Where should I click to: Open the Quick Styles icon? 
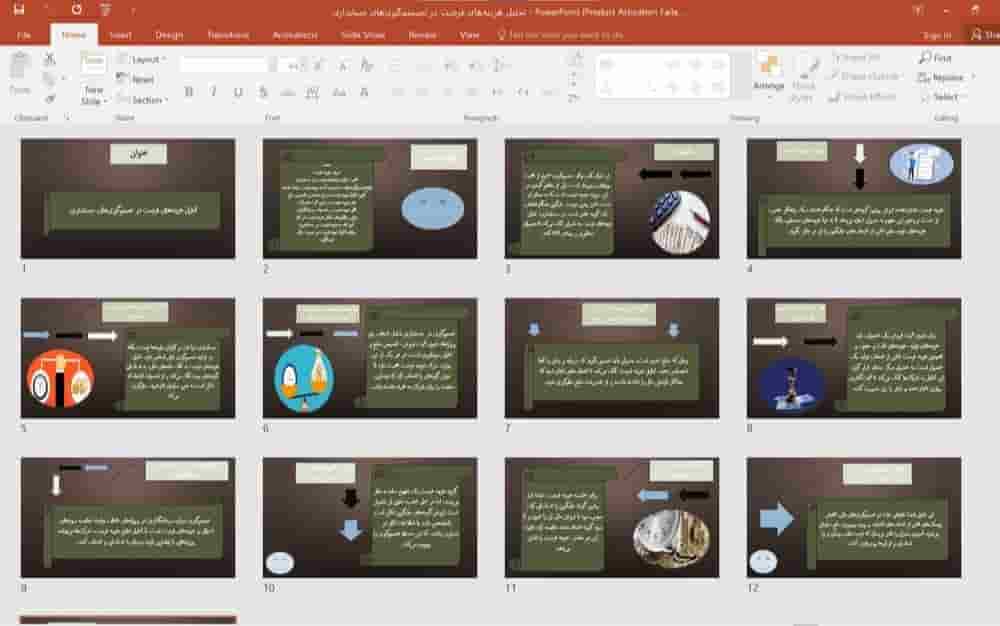click(804, 67)
